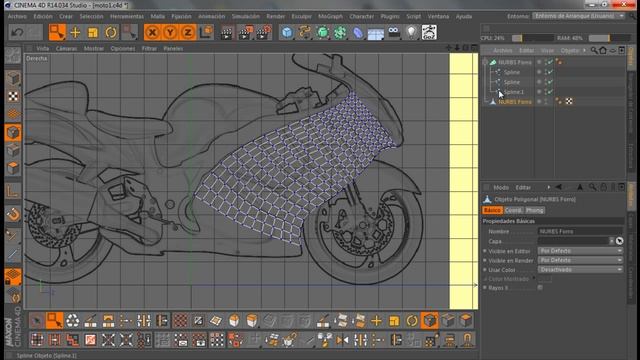The image size is (640, 360).
Task: Open viewport Paneles menu
Action: point(173,48)
